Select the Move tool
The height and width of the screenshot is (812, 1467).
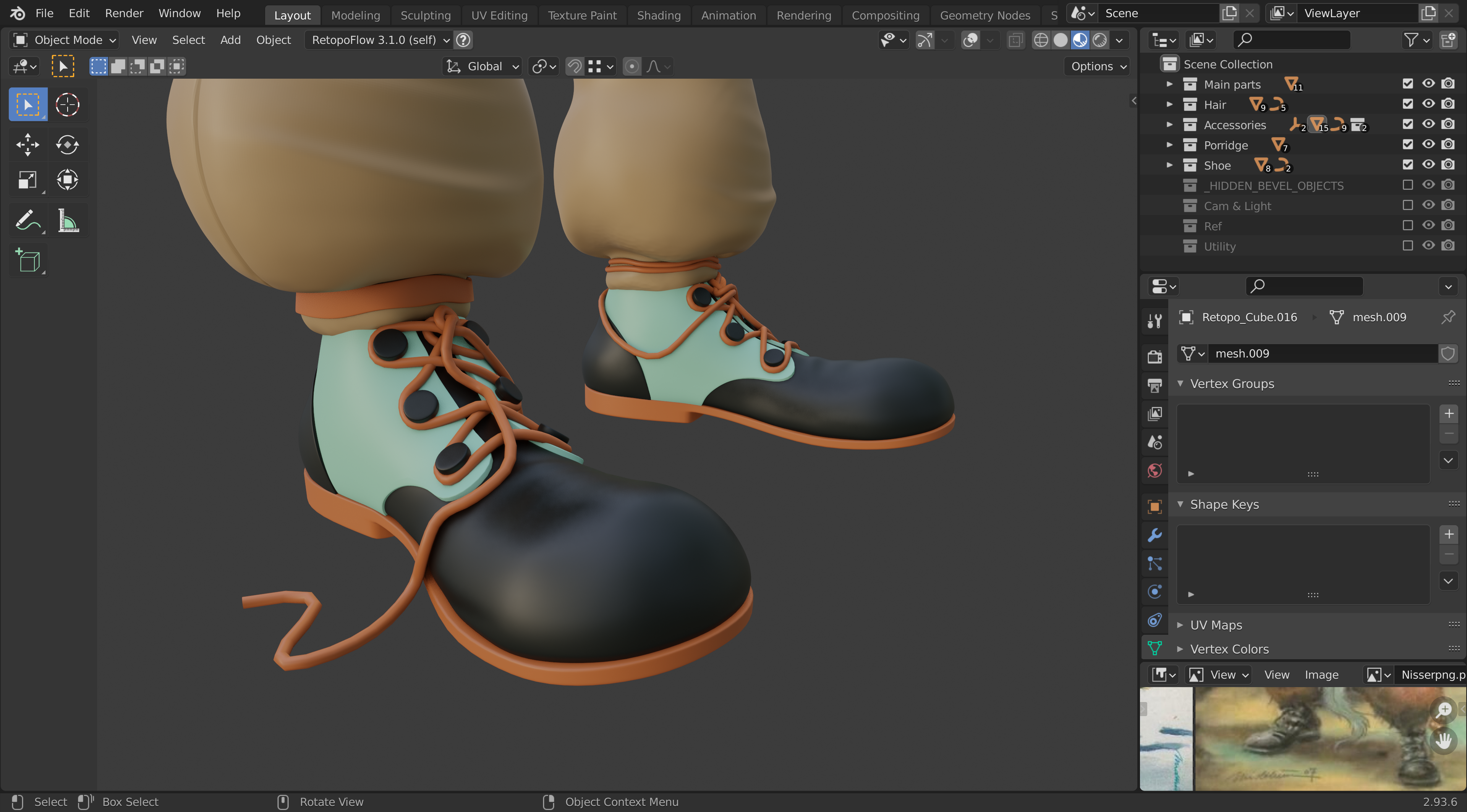coord(28,145)
